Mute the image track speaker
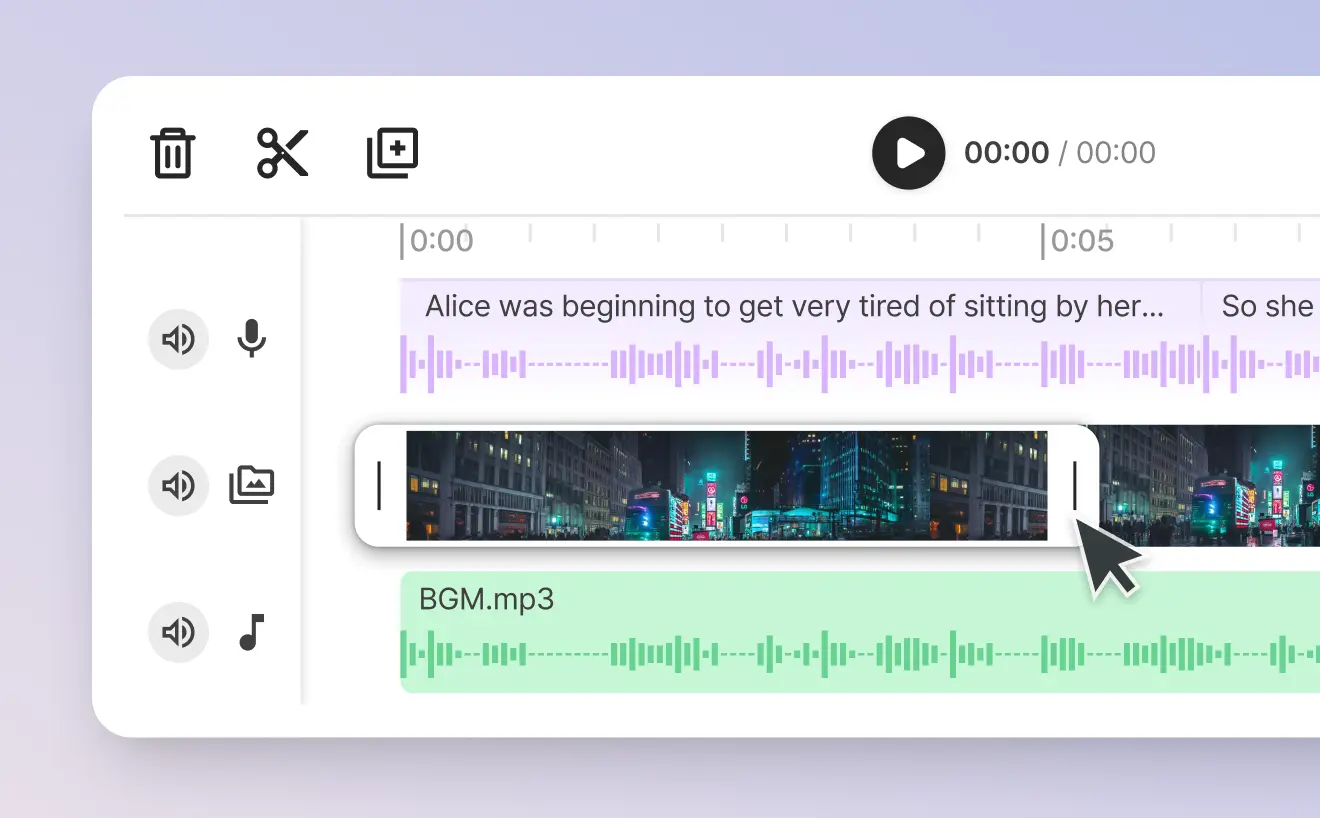The image size is (1320, 818). 179,486
